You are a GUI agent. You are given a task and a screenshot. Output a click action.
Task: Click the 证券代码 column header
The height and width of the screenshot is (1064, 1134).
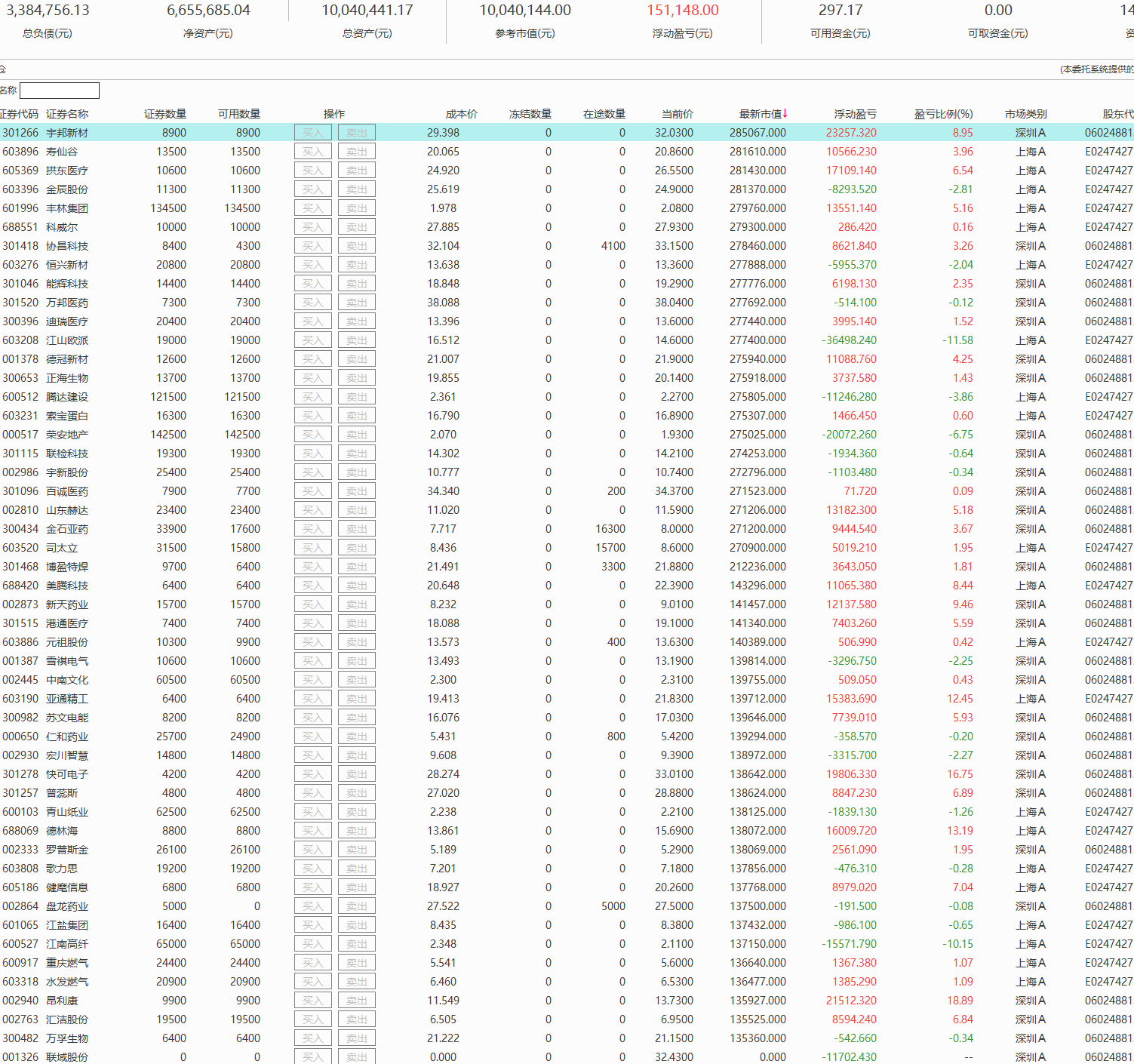pyautogui.click(x=19, y=114)
